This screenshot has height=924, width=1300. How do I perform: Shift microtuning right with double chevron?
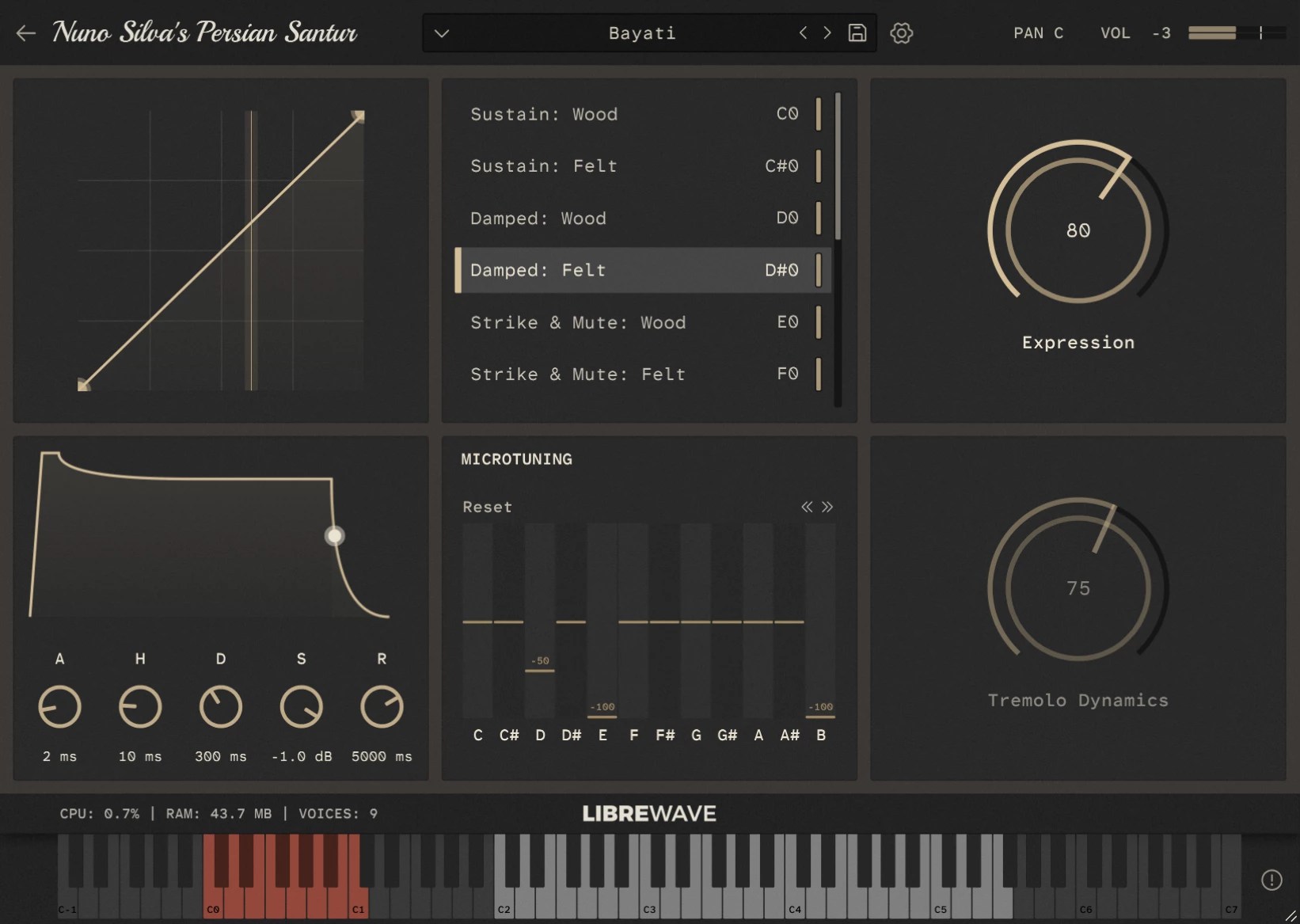[x=827, y=507]
